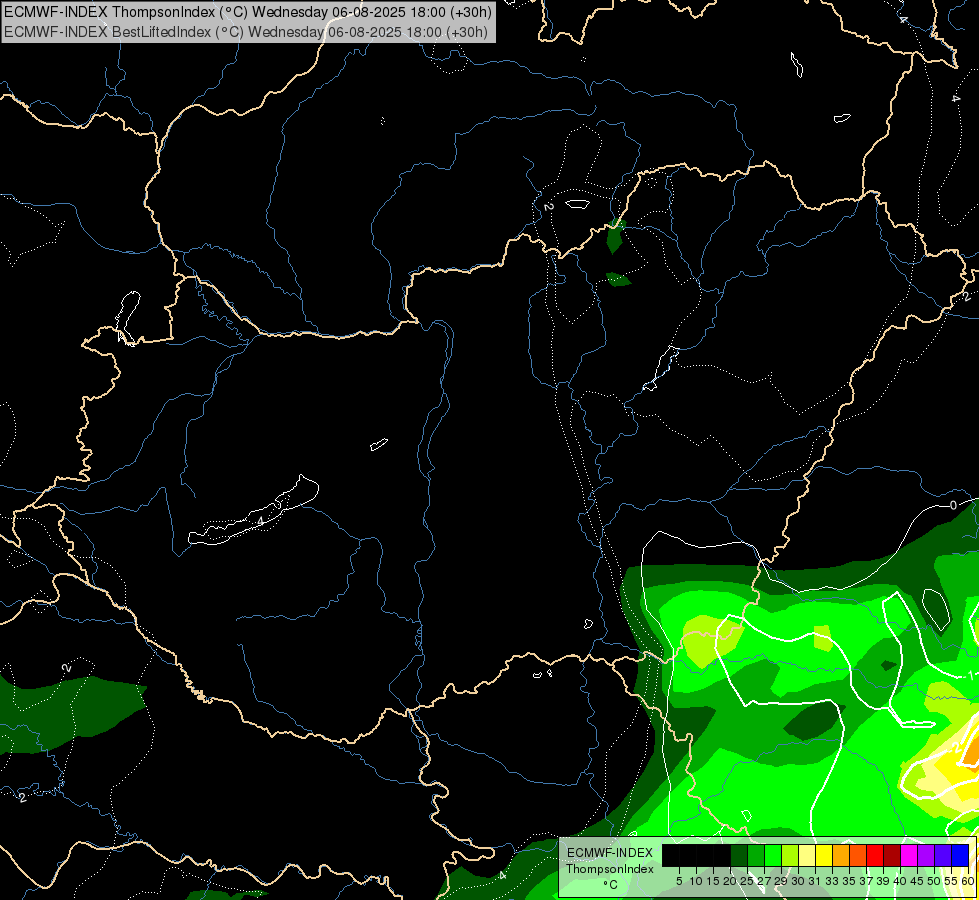This screenshot has height=900, width=979.
Task: Click the '0' contour label on the map
Action: pyautogui.click(x=953, y=505)
